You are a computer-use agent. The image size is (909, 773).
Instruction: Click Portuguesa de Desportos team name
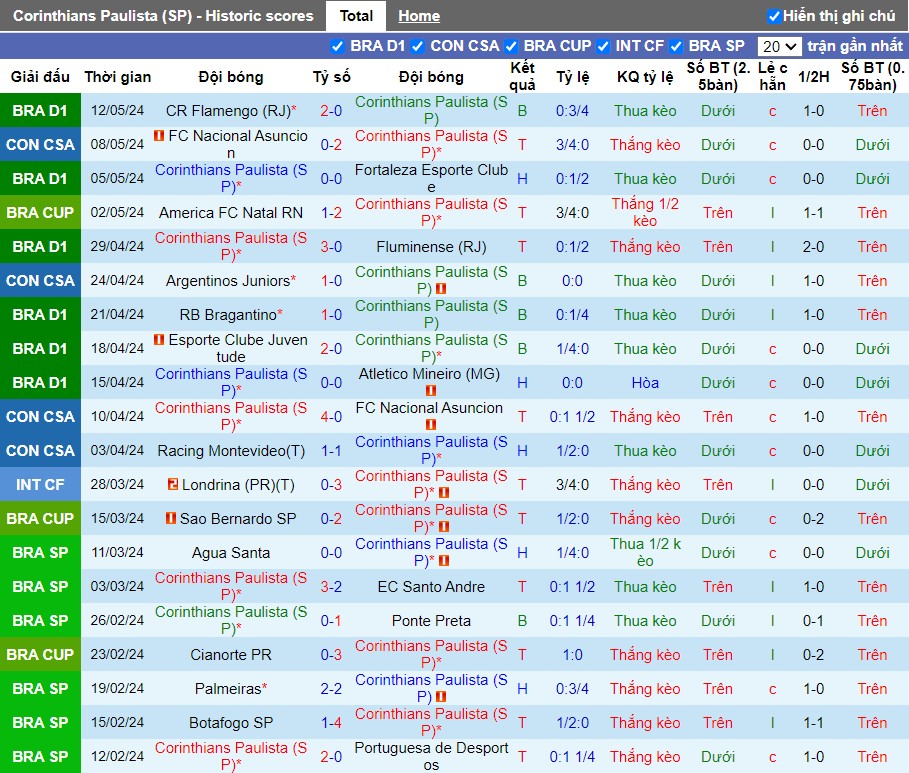pos(431,757)
